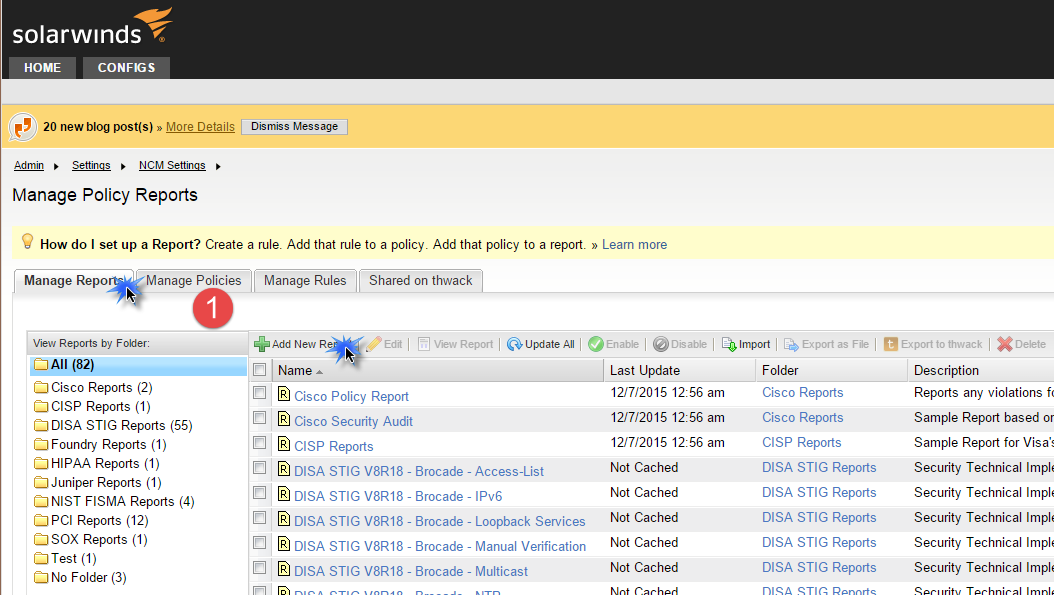Go to the NCM Settings breadcrumb link

point(172,165)
